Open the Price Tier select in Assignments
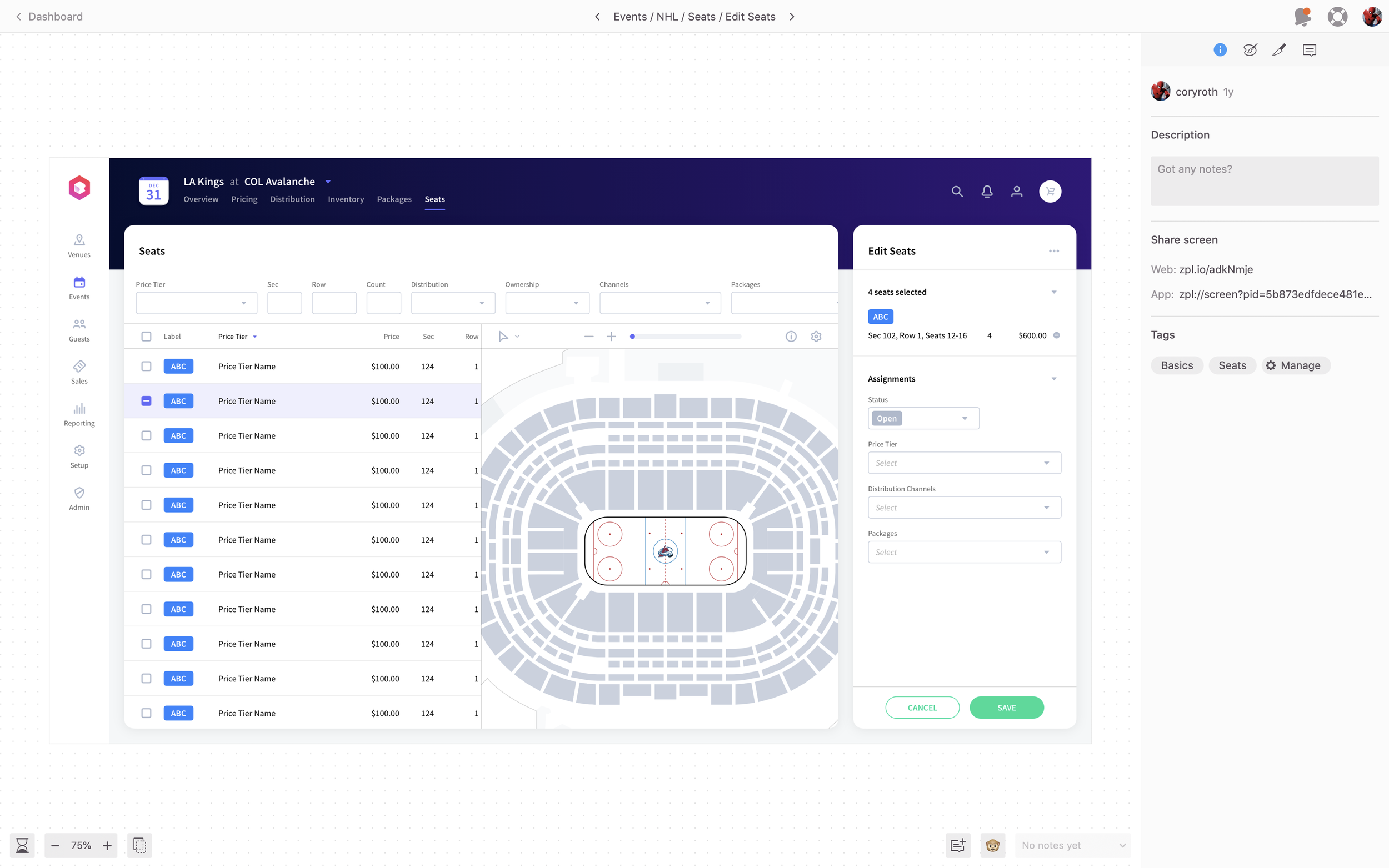The width and height of the screenshot is (1389, 868). (964, 463)
